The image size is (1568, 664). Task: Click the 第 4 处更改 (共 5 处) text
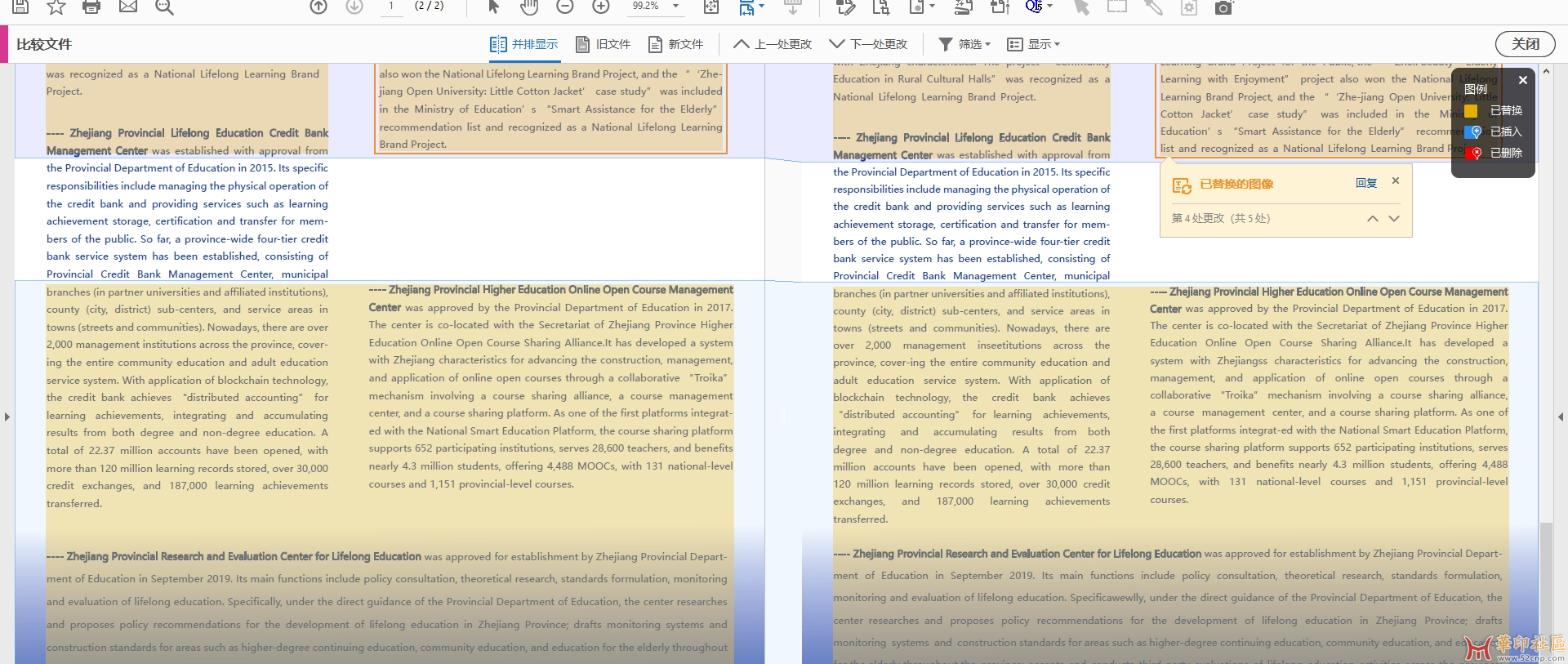[1220, 219]
